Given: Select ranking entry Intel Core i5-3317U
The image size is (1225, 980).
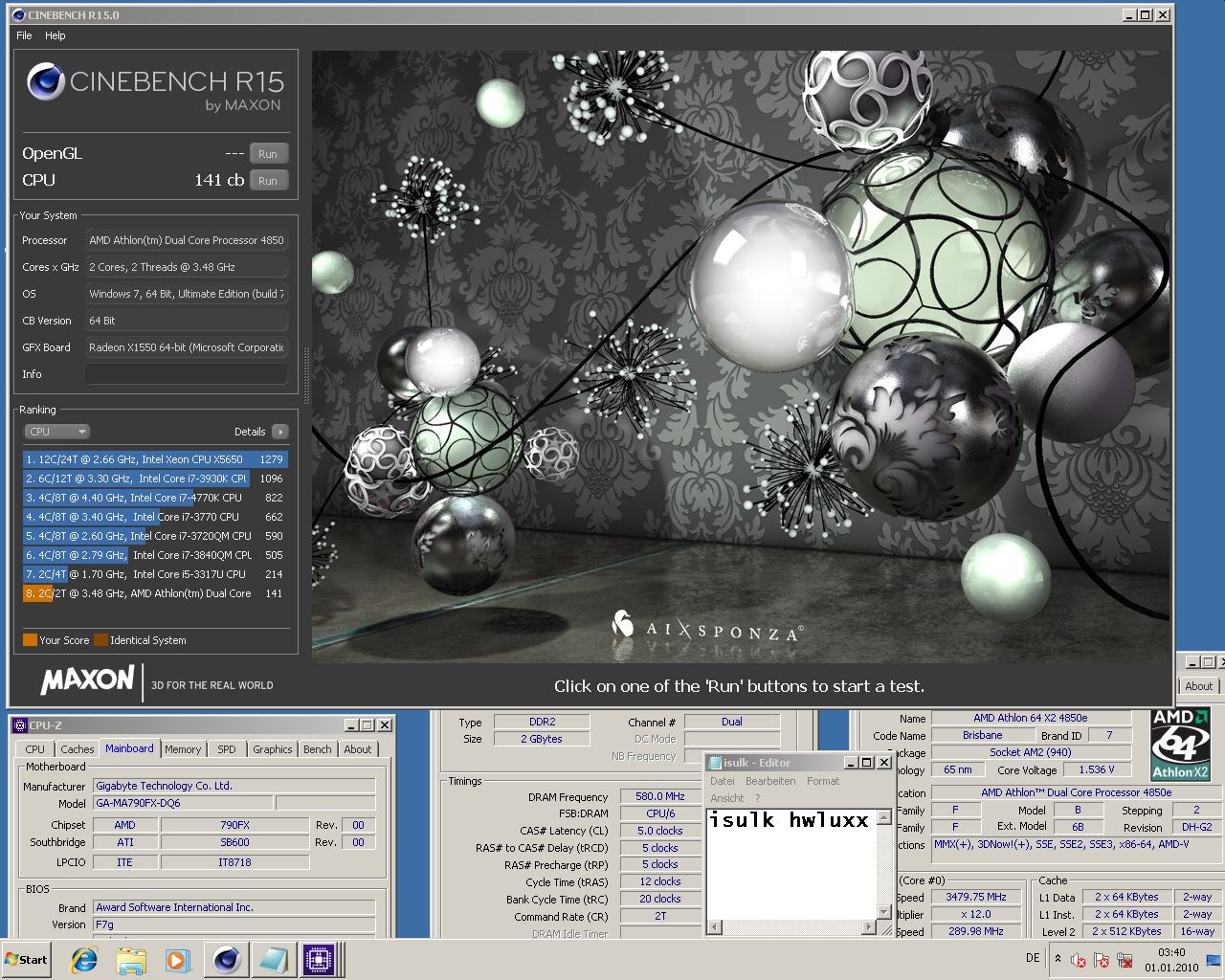Looking at the screenshot, I should pyautogui.click(x=155, y=574).
